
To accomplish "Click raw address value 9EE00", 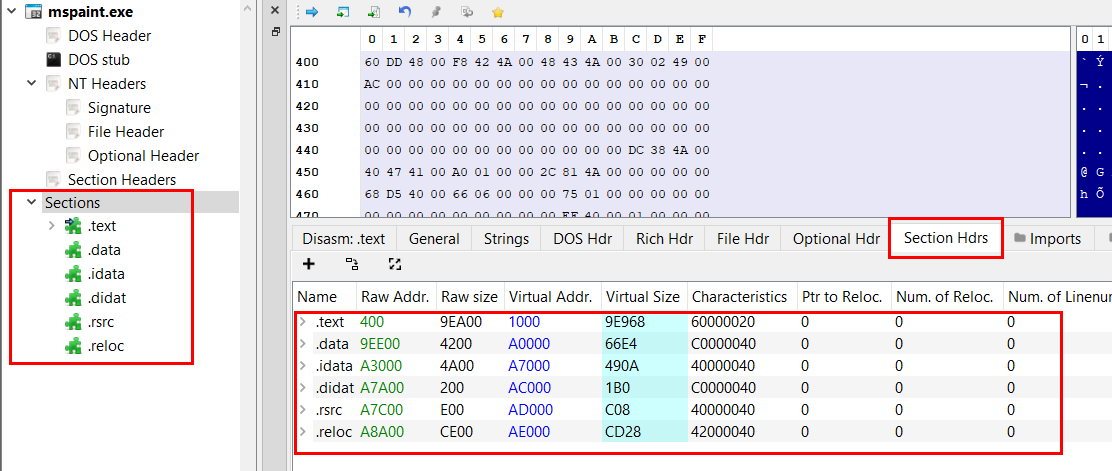I will 380,344.
